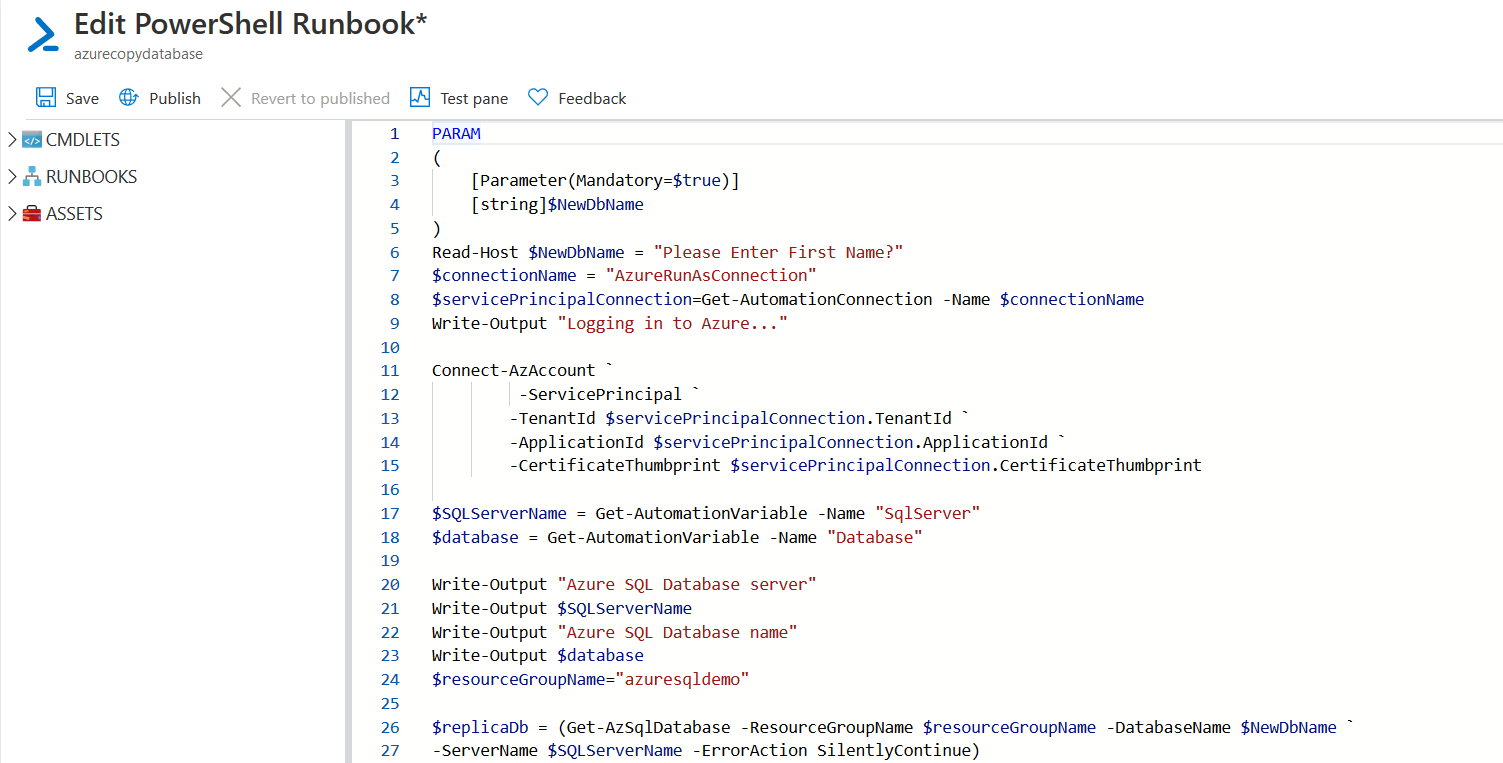Click the Save disk icon
This screenshot has height=763, width=1503.
point(46,97)
